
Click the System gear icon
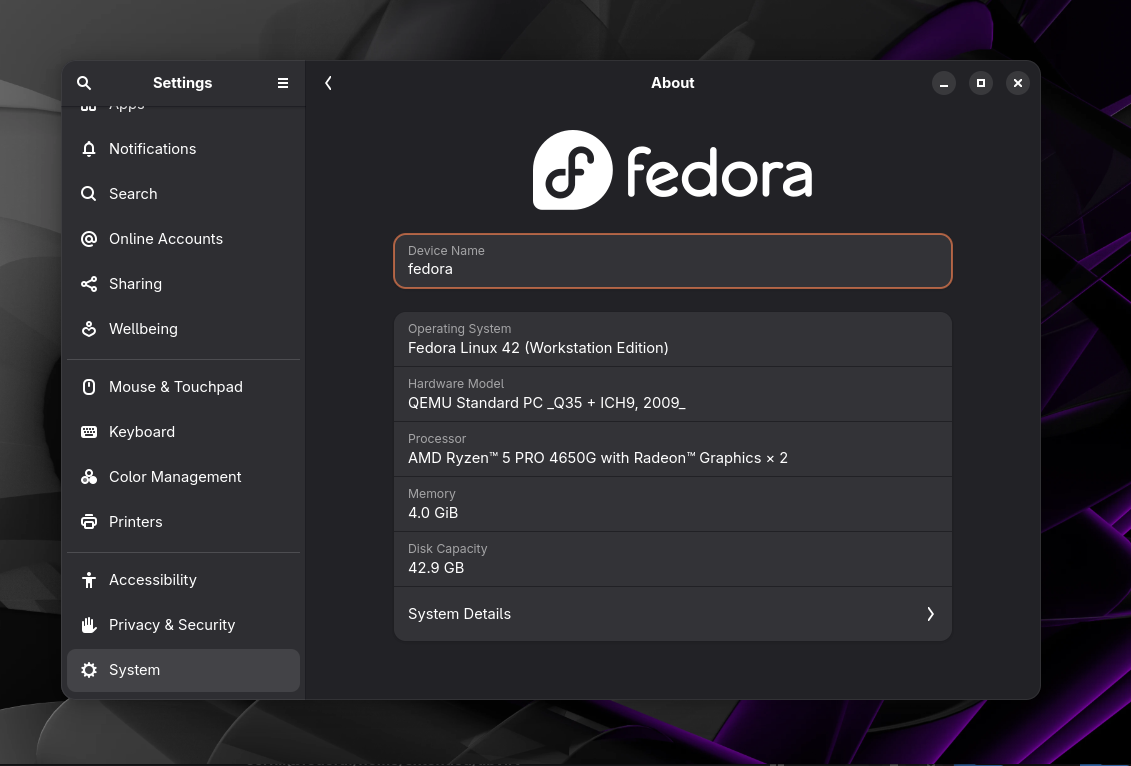pos(88,669)
